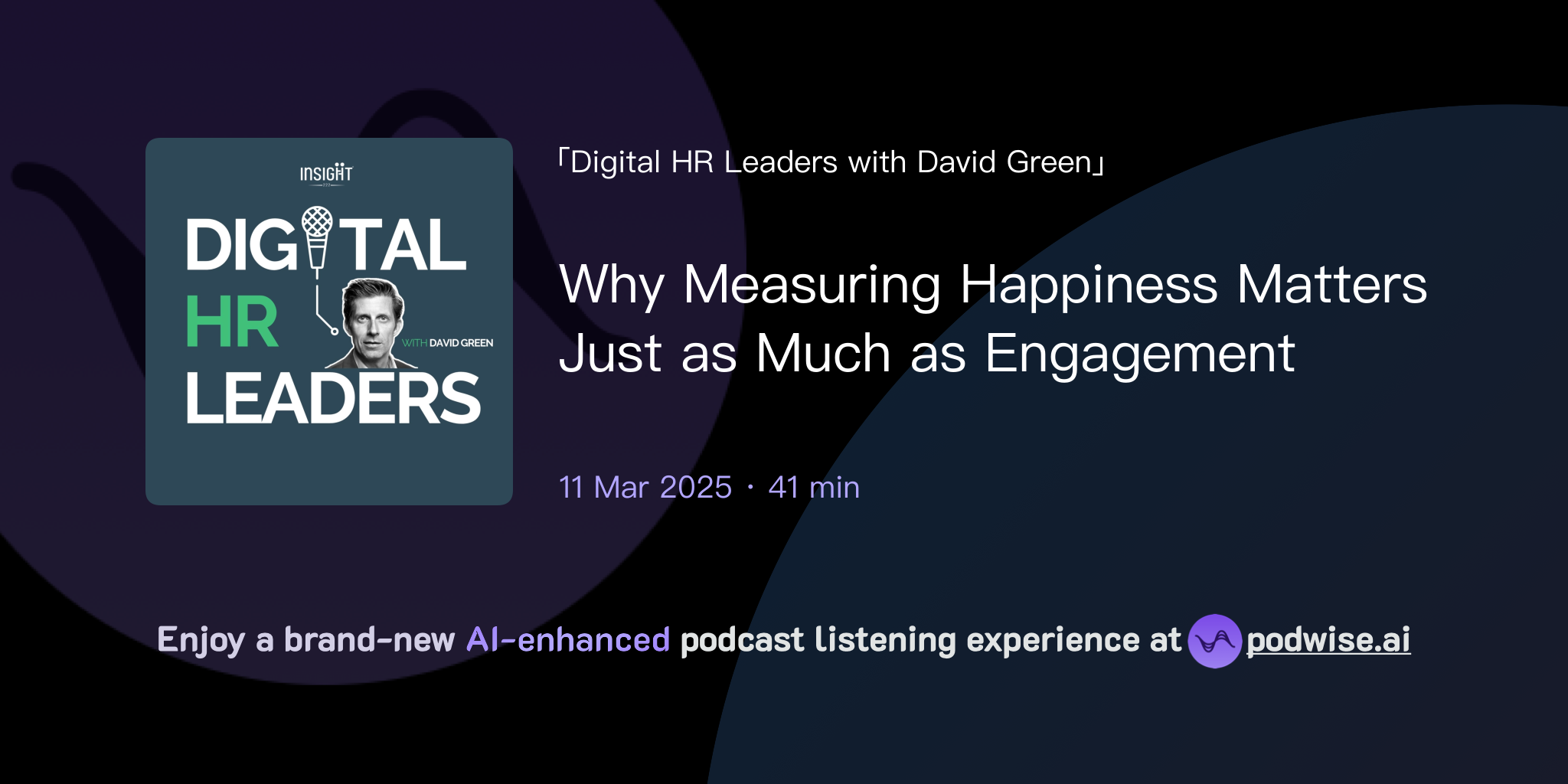The width and height of the screenshot is (1568, 784).
Task: Open the podcast cover art thumbnail
Action: [x=329, y=319]
